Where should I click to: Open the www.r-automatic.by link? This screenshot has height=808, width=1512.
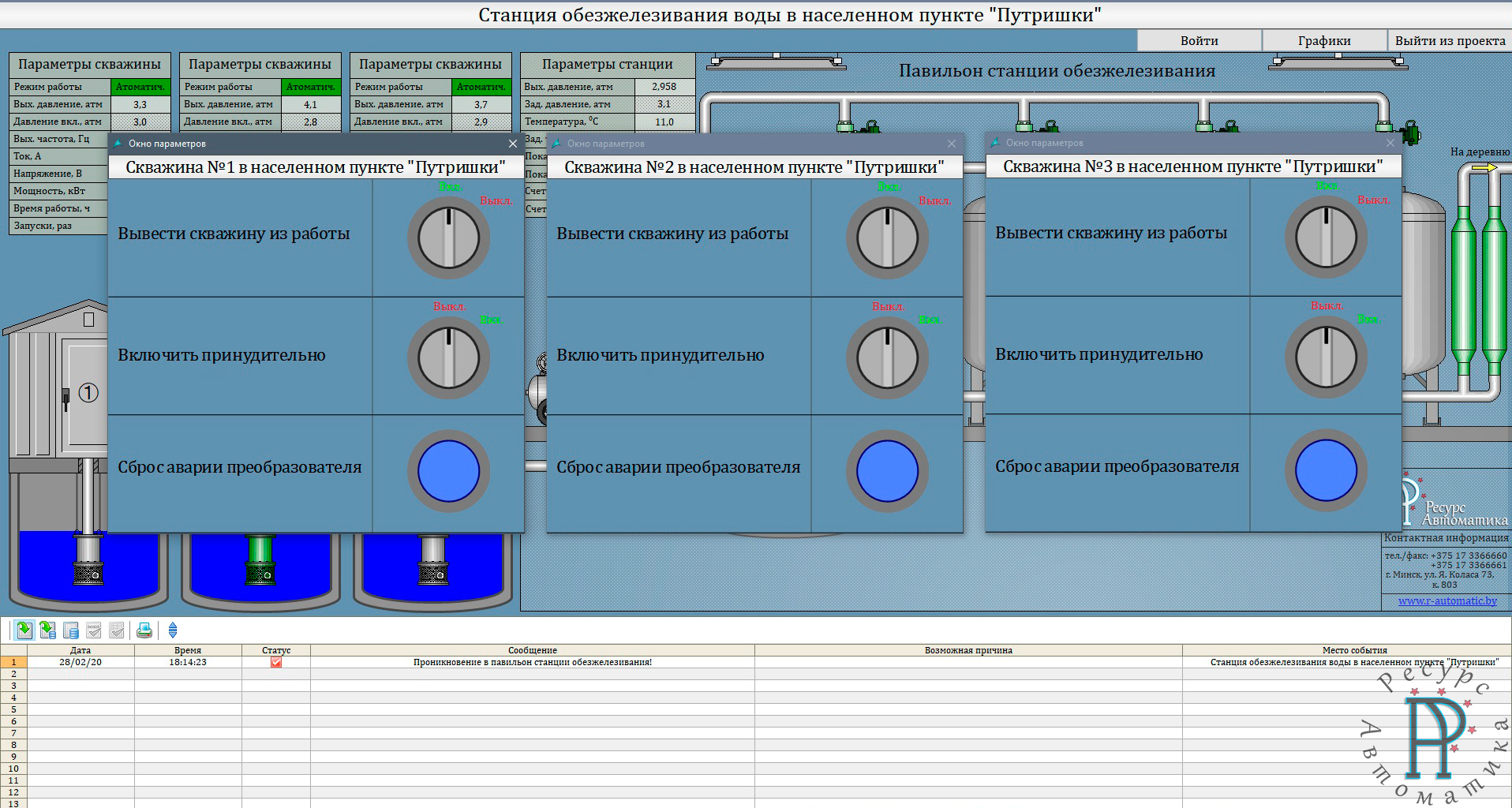[x=1447, y=600]
